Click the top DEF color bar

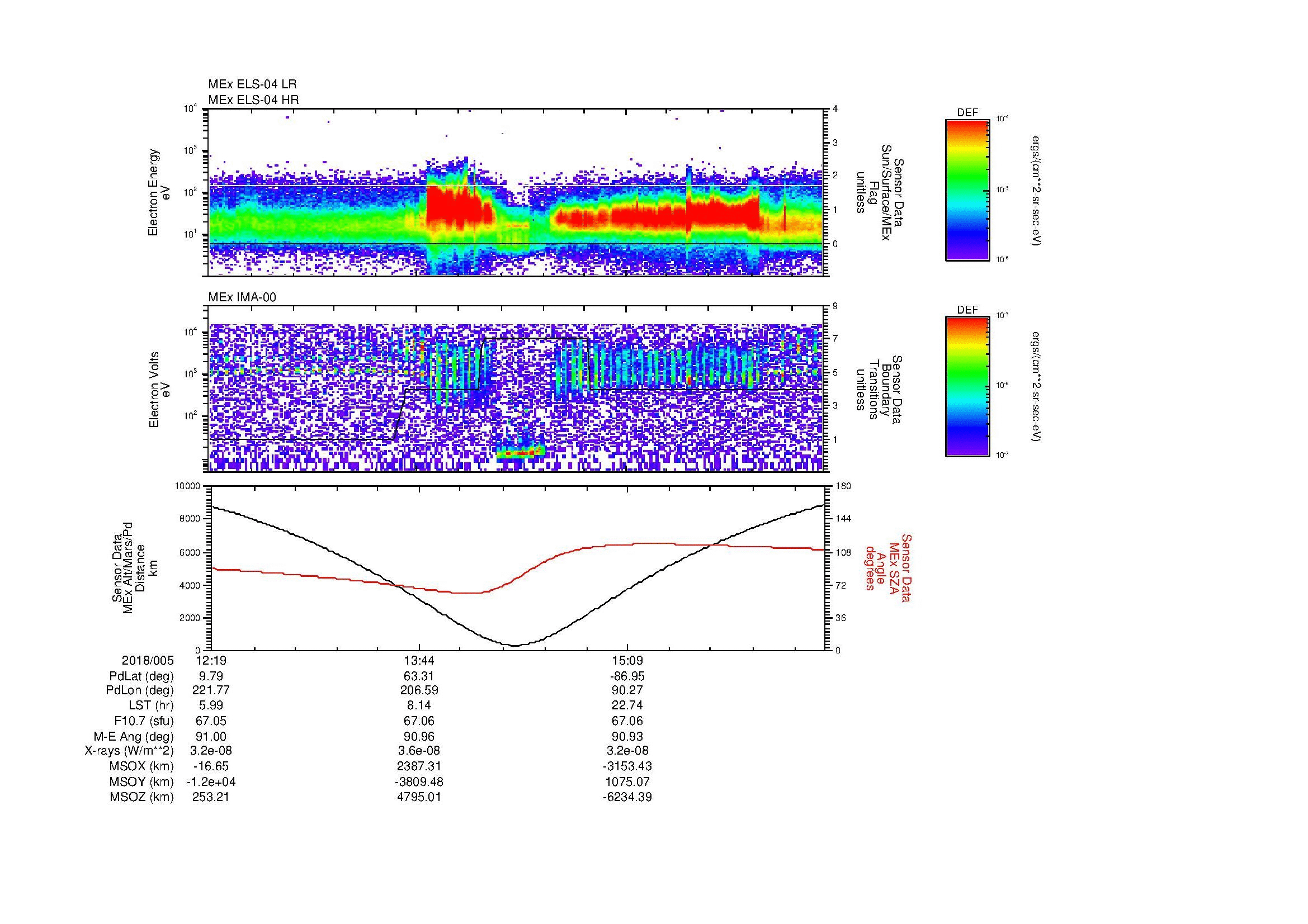click(967, 189)
